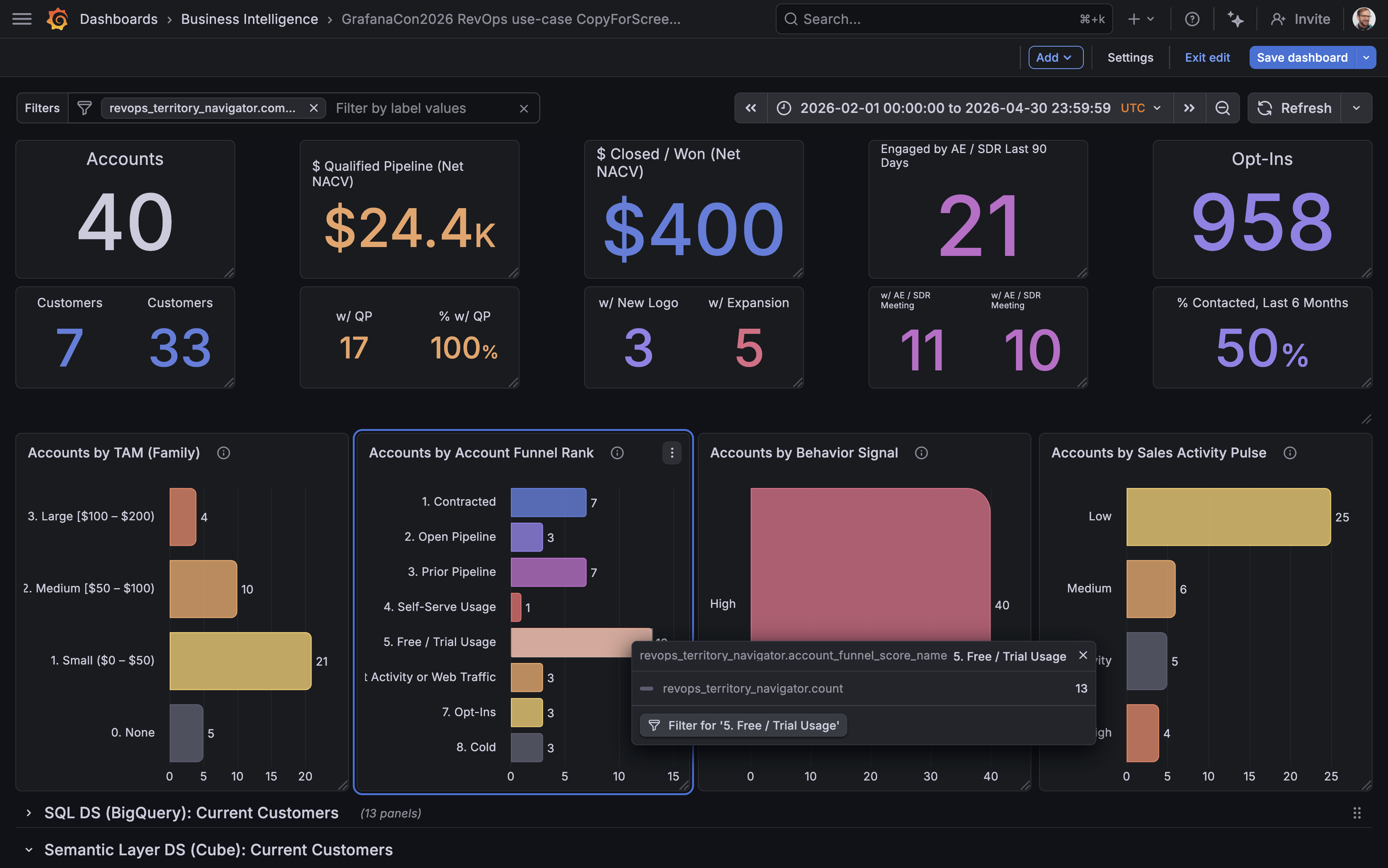Image resolution: width=1388 pixels, height=868 pixels.
Task: Open the filter funnel icon next to Filters
Action: tap(84, 108)
